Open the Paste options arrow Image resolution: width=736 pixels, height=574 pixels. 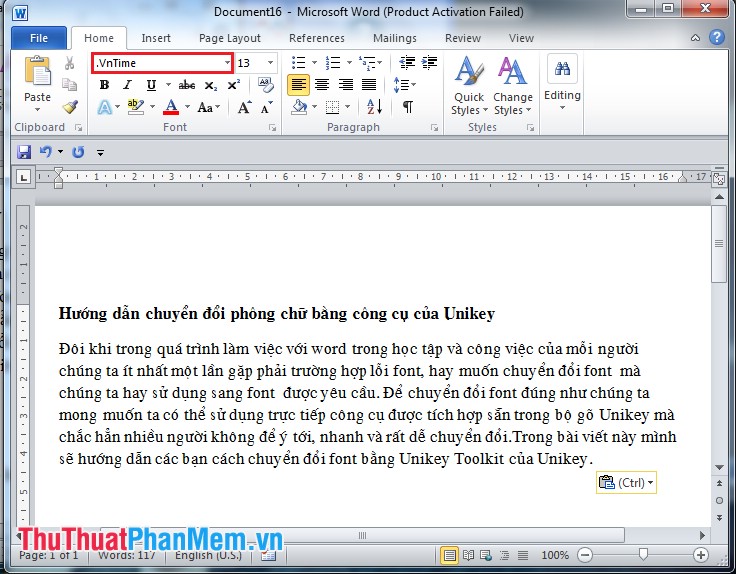38,109
